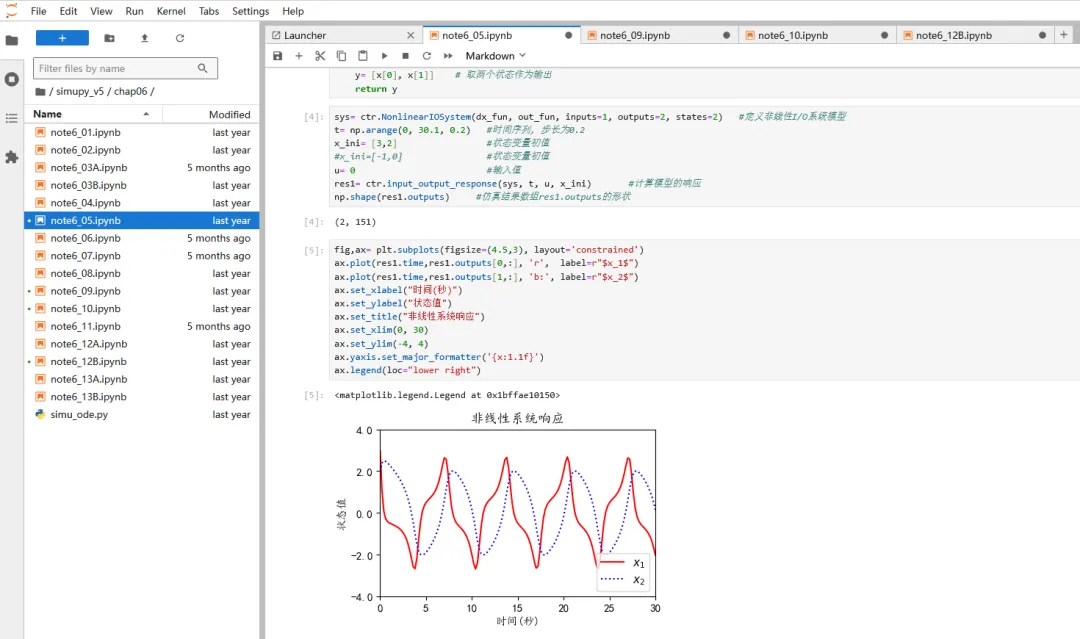This screenshot has width=1080, height=639.
Task: Open the Run menu
Action: click(x=134, y=11)
